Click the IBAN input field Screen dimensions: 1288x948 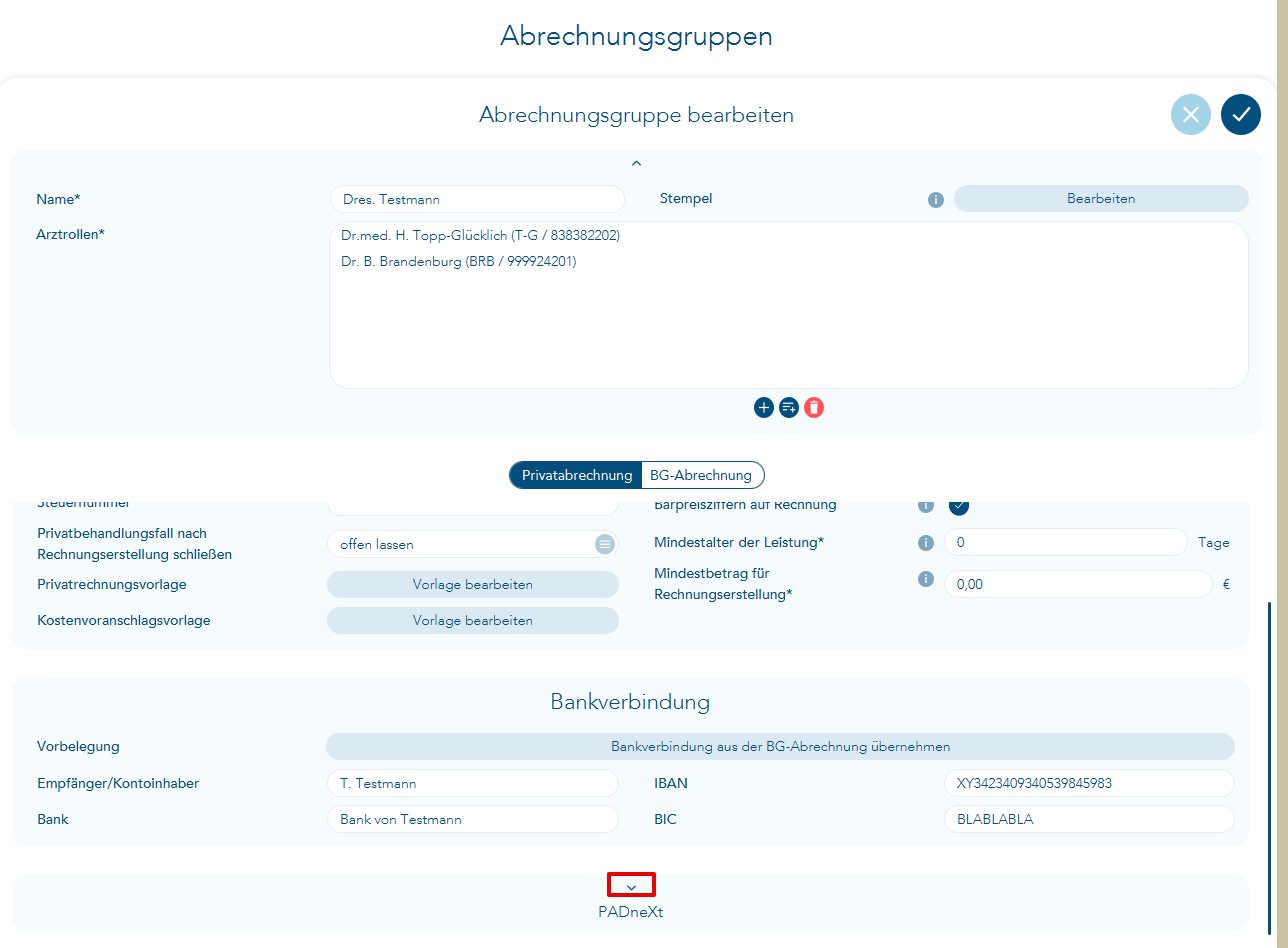click(1088, 783)
